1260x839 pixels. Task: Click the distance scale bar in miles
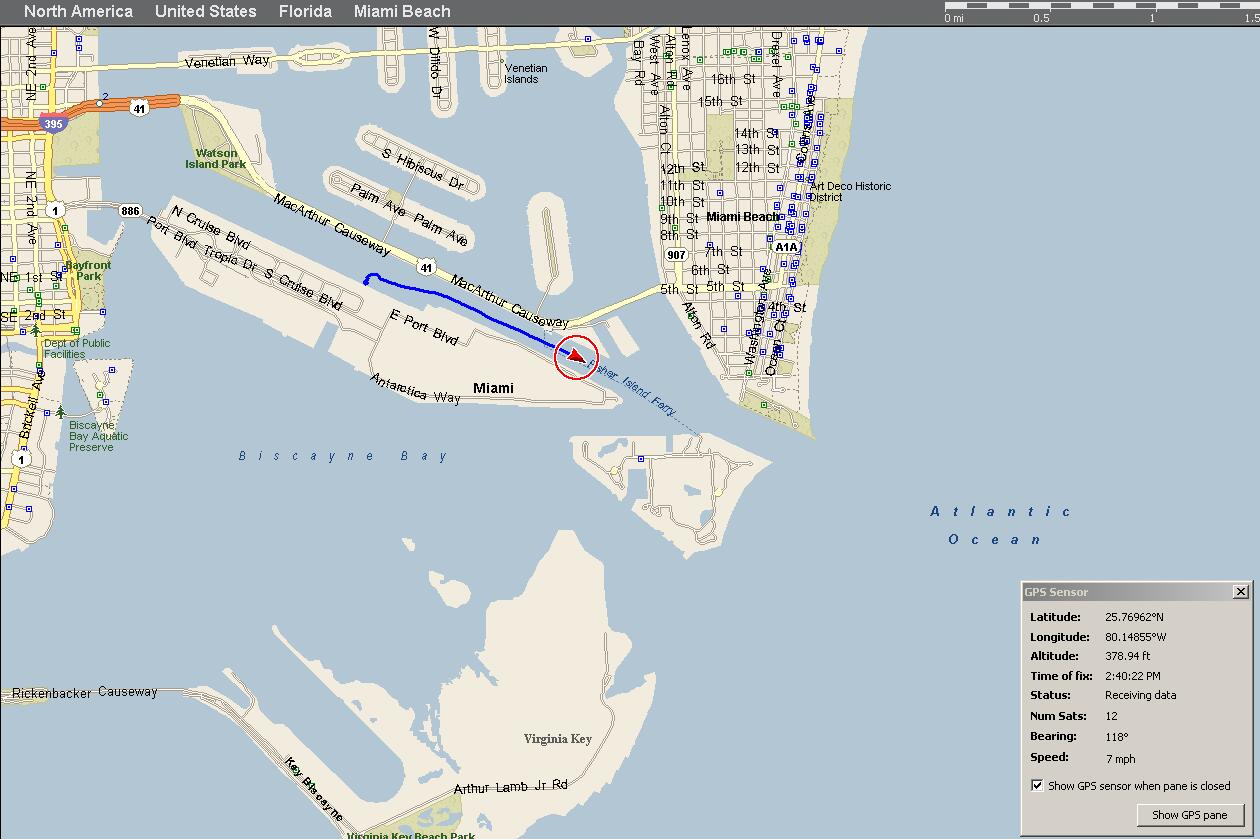1100,7
